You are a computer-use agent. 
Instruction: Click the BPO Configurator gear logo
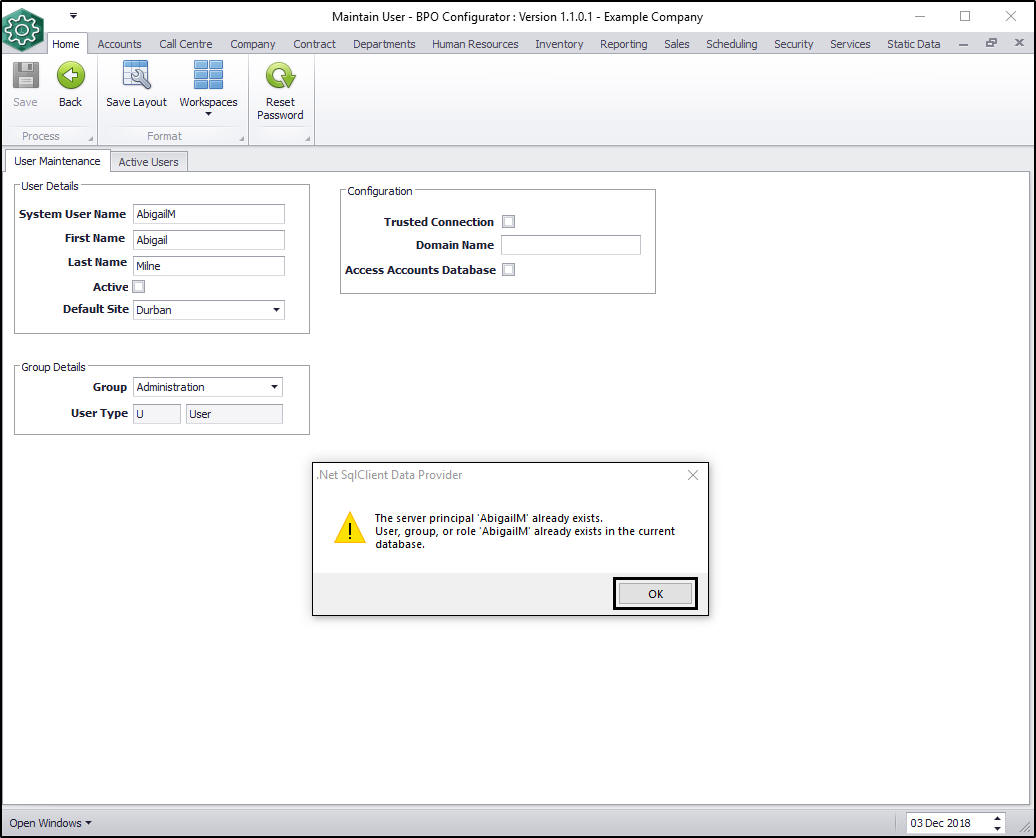(x=23, y=29)
